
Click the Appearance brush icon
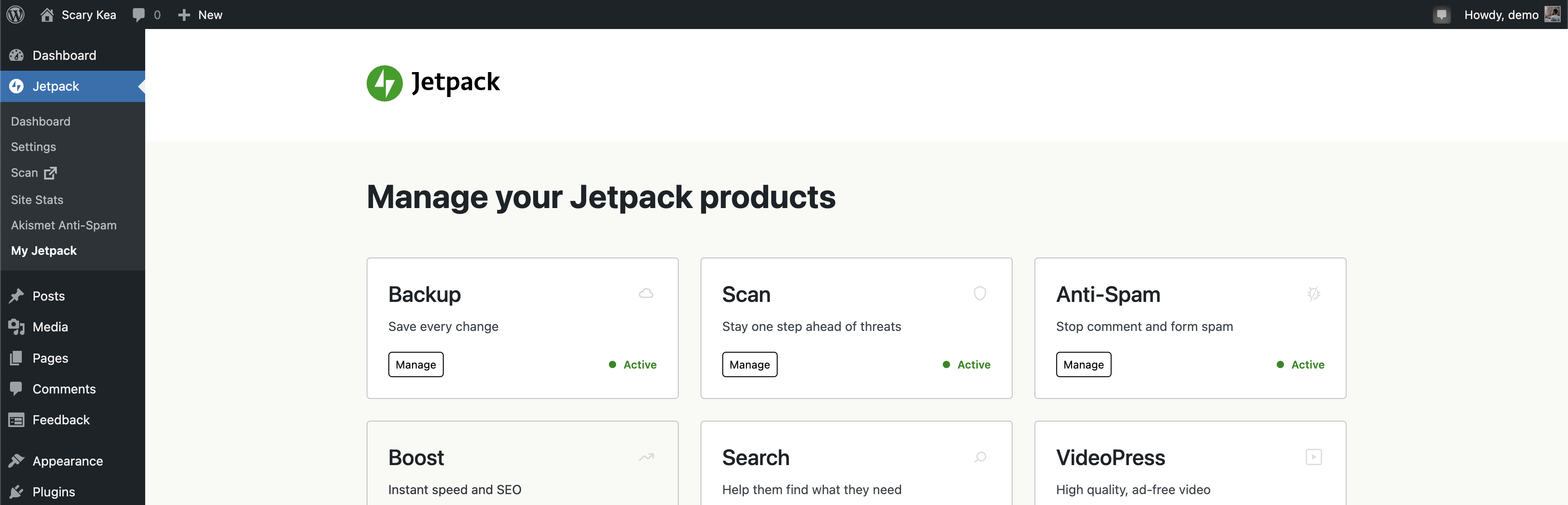pyautogui.click(x=16, y=461)
